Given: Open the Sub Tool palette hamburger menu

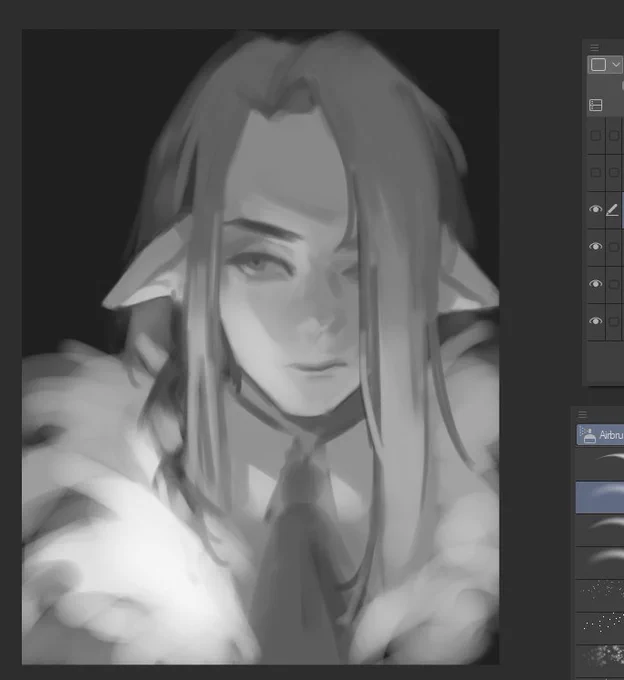Looking at the screenshot, I should [x=583, y=415].
